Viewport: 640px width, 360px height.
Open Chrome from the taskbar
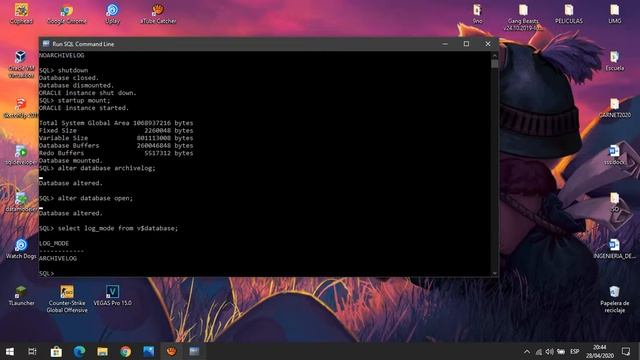(126, 351)
